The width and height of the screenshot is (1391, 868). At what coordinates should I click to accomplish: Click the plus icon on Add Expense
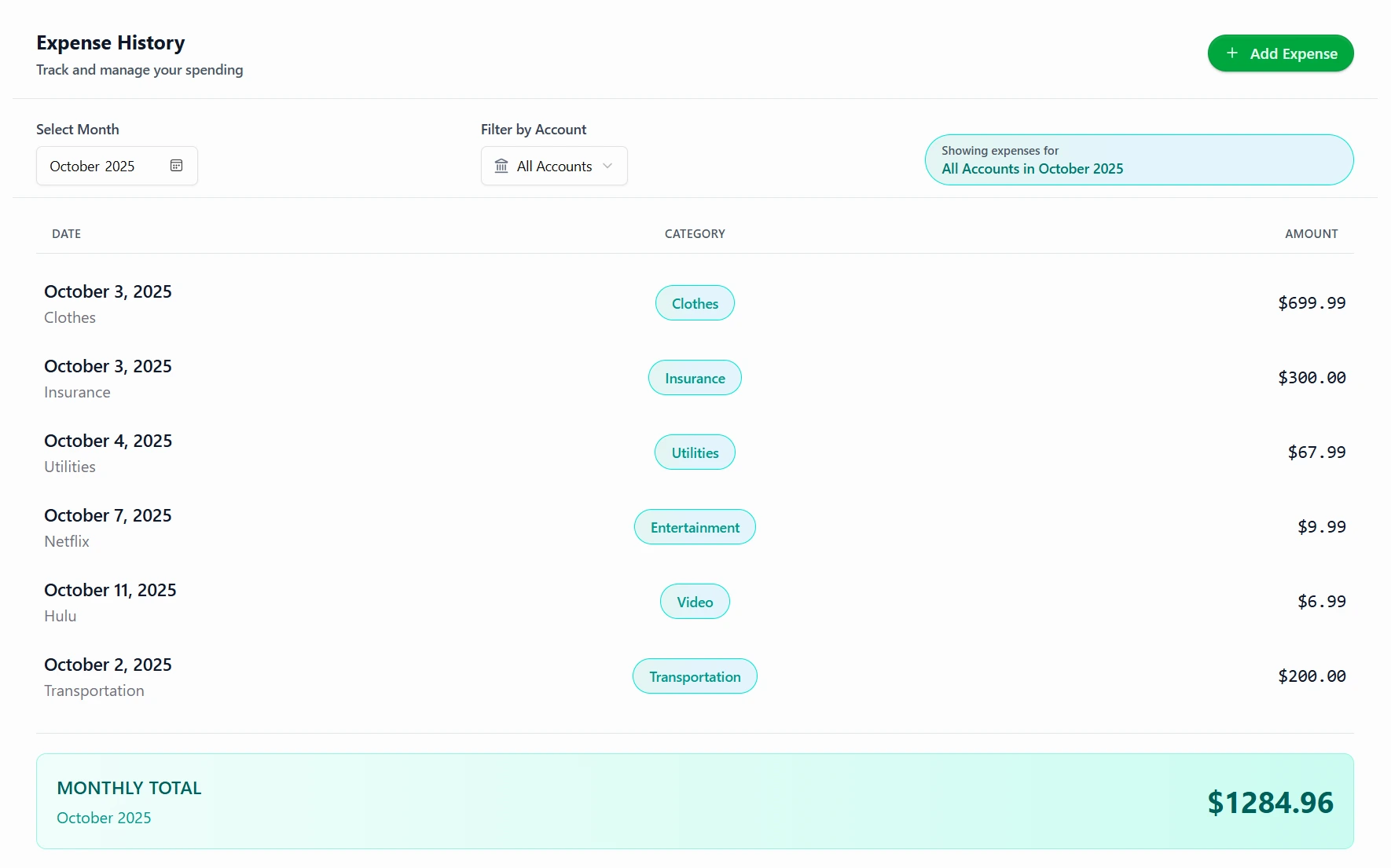[1231, 53]
